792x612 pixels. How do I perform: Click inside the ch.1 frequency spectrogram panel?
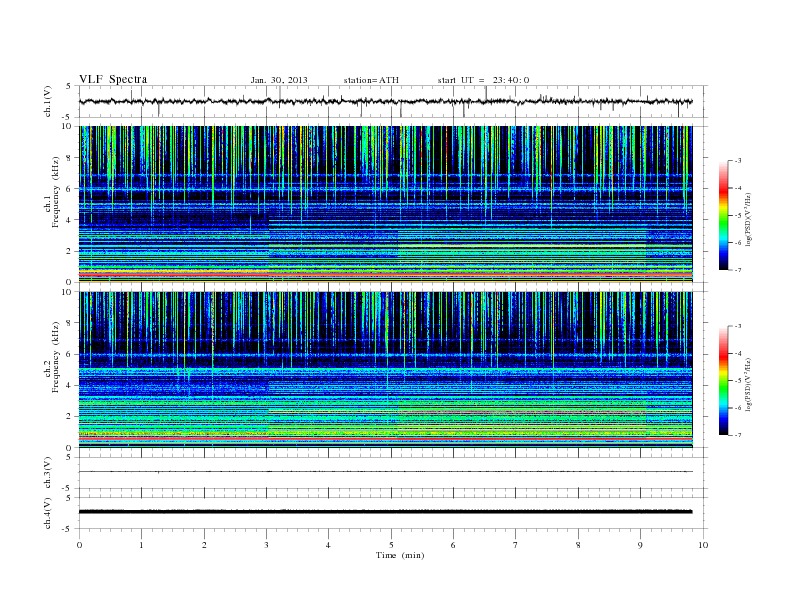(386, 204)
